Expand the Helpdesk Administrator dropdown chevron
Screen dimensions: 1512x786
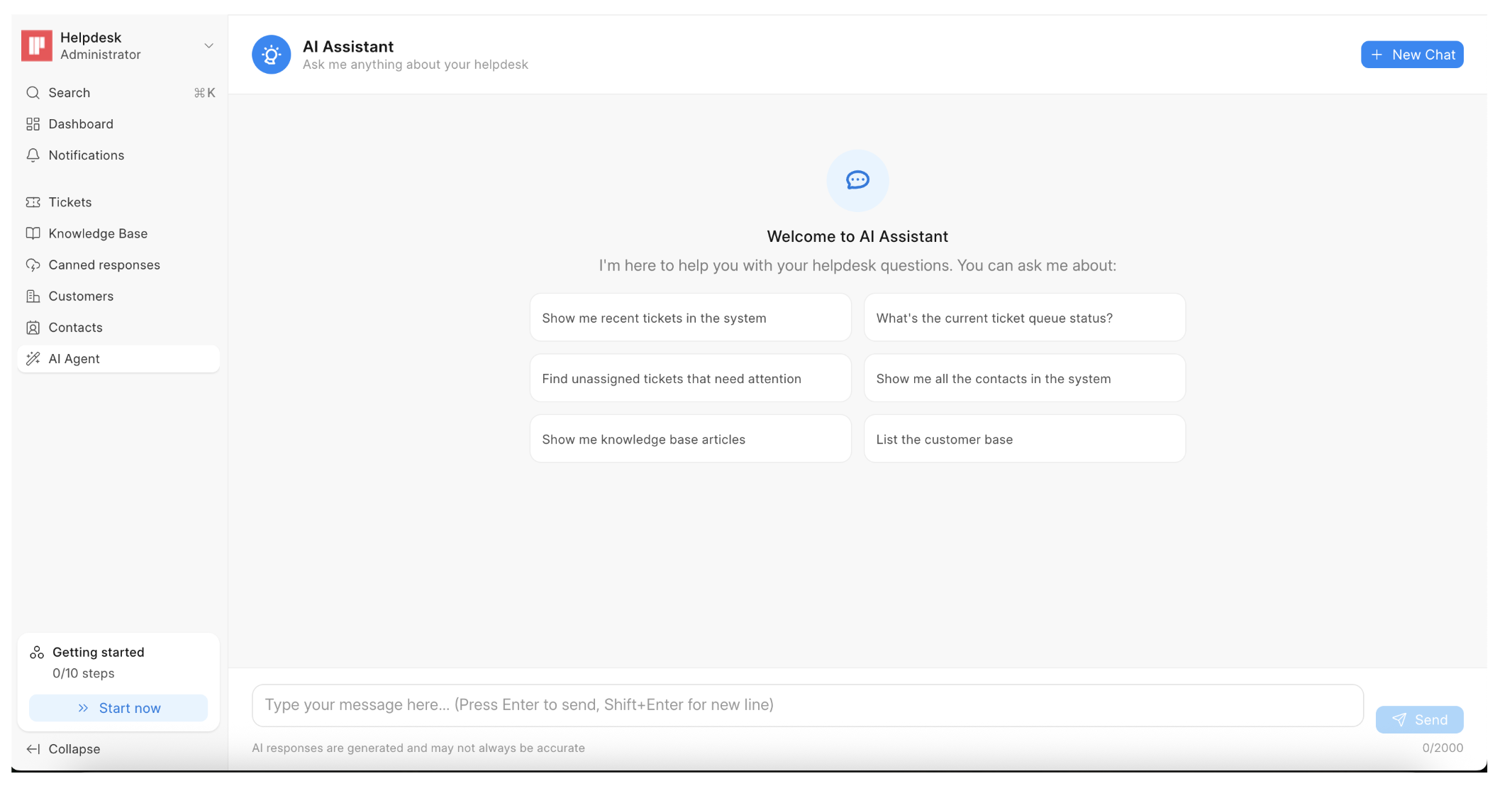tap(209, 46)
